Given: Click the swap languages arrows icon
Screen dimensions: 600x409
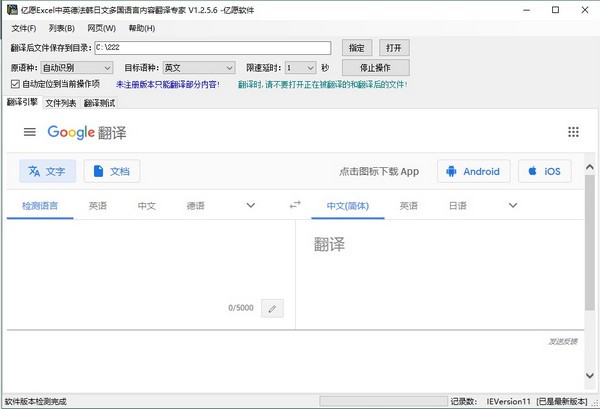Looking at the screenshot, I should (295, 205).
